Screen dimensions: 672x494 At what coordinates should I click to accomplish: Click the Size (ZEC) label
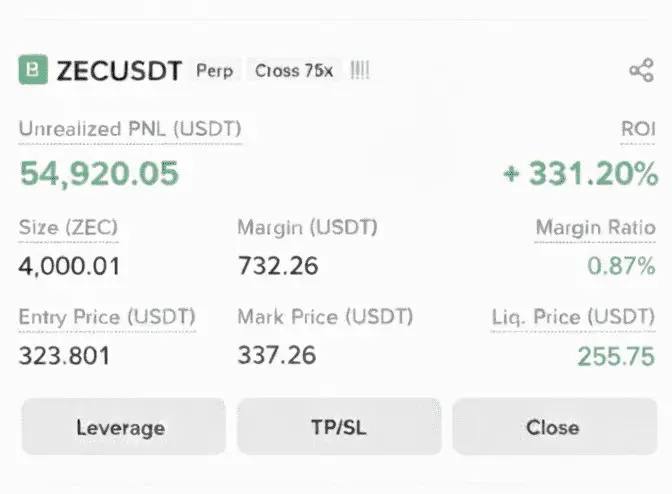point(68,227)
